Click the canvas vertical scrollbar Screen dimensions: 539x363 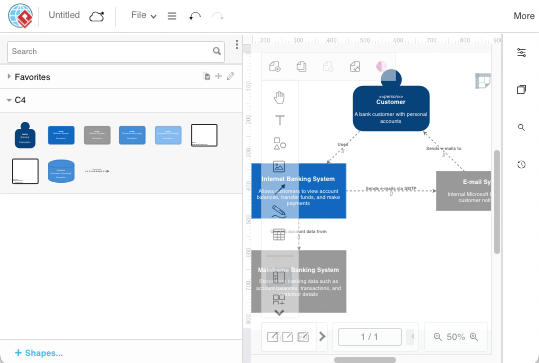[x=497, y=202]
